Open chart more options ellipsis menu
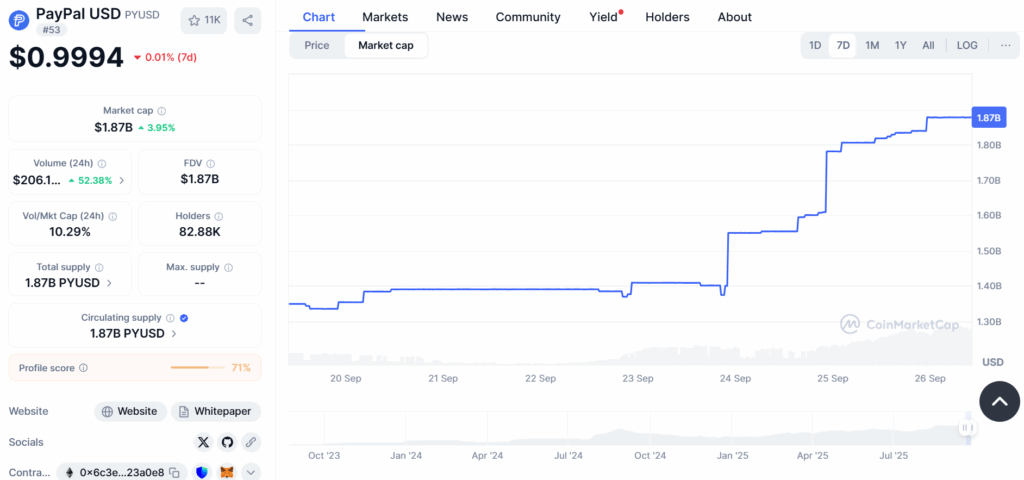Image resolution: width=1024 pixels, height=480 pixels. pos(1005,45)
